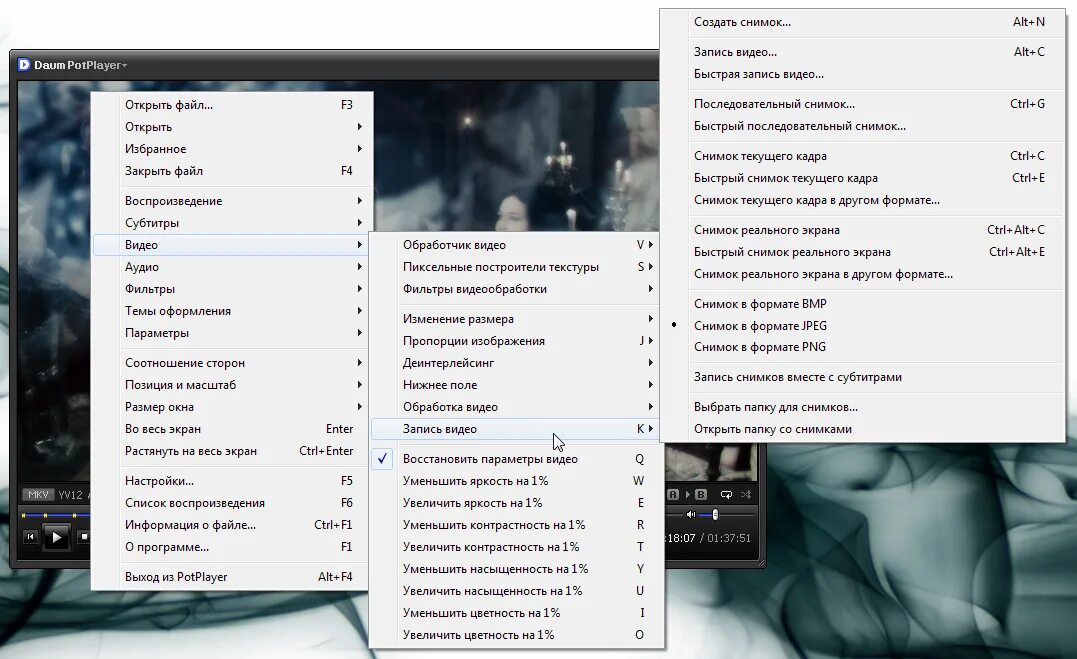Click the 01:37:51 total time display

(x=729, y=538)
